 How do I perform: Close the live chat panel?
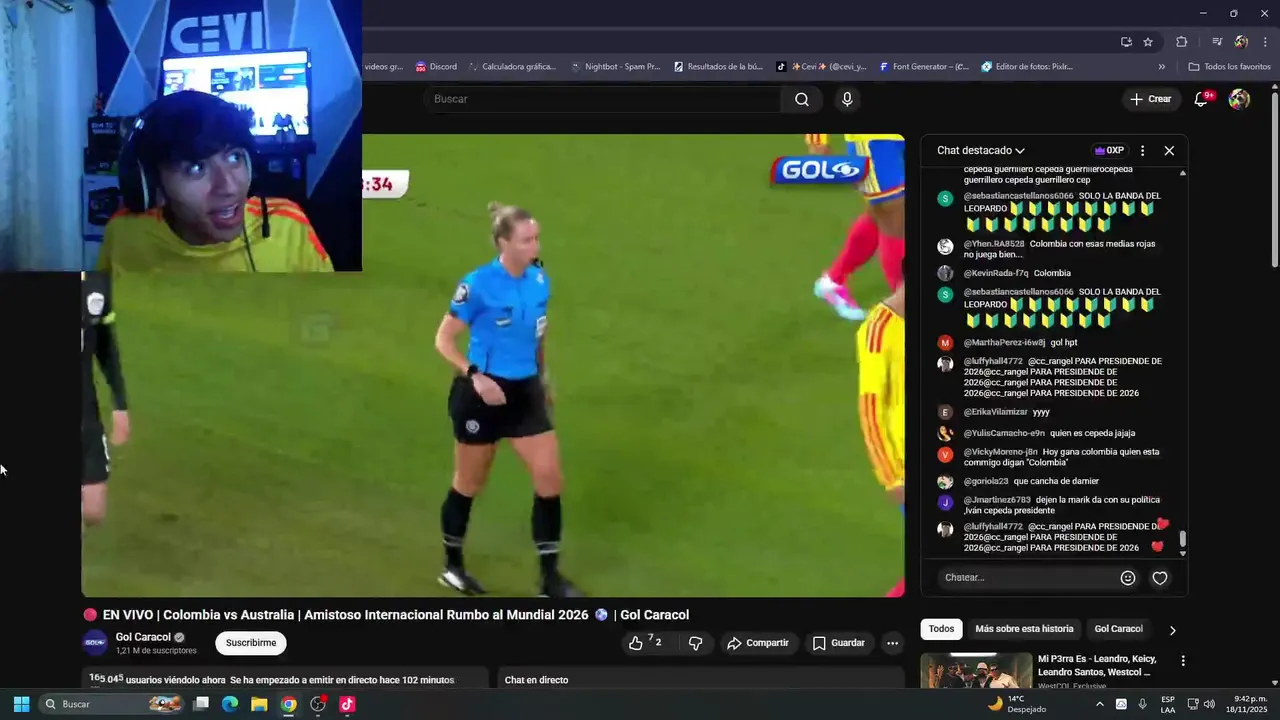1169,150
